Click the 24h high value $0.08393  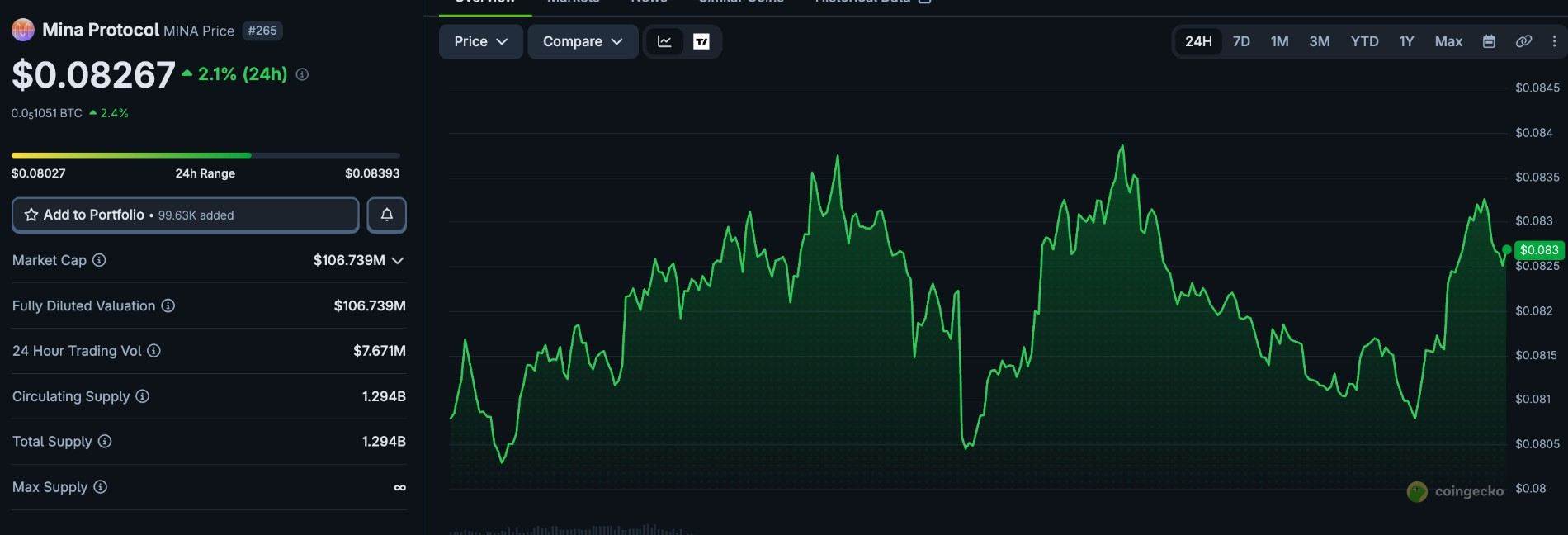coord(372,173)
